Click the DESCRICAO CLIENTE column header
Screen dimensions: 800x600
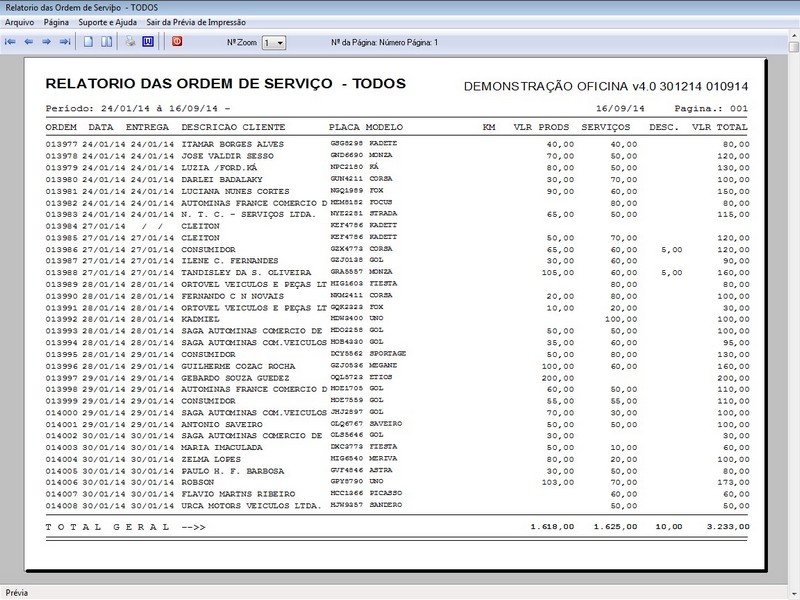[233, 127]
